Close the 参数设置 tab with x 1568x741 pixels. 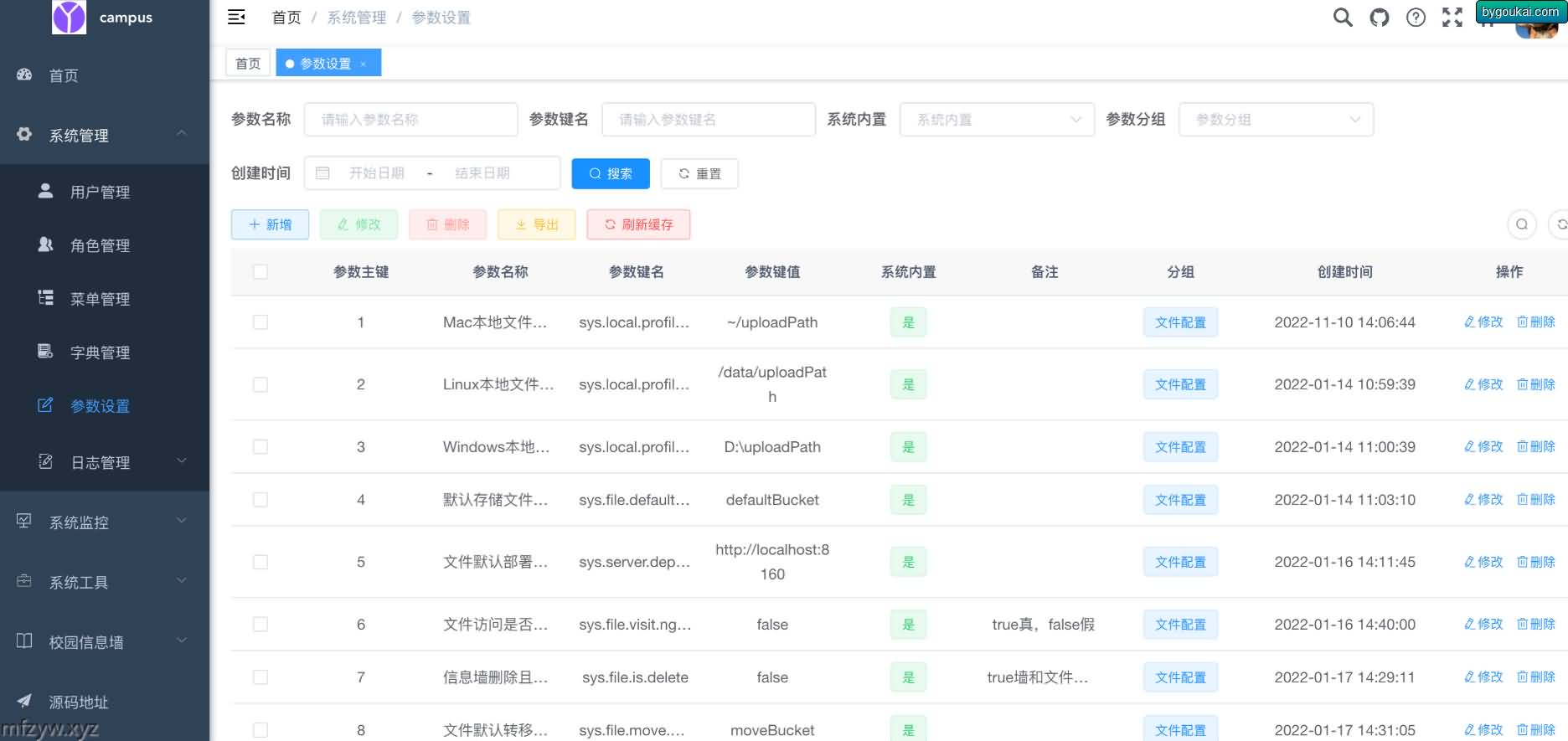coord(364,64)
